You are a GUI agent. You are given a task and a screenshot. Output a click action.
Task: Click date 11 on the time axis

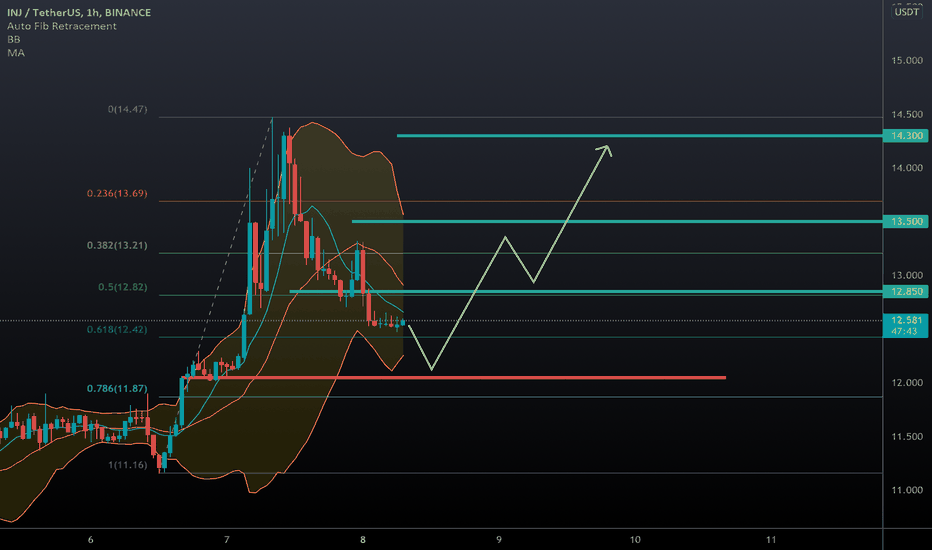(771, 540)
